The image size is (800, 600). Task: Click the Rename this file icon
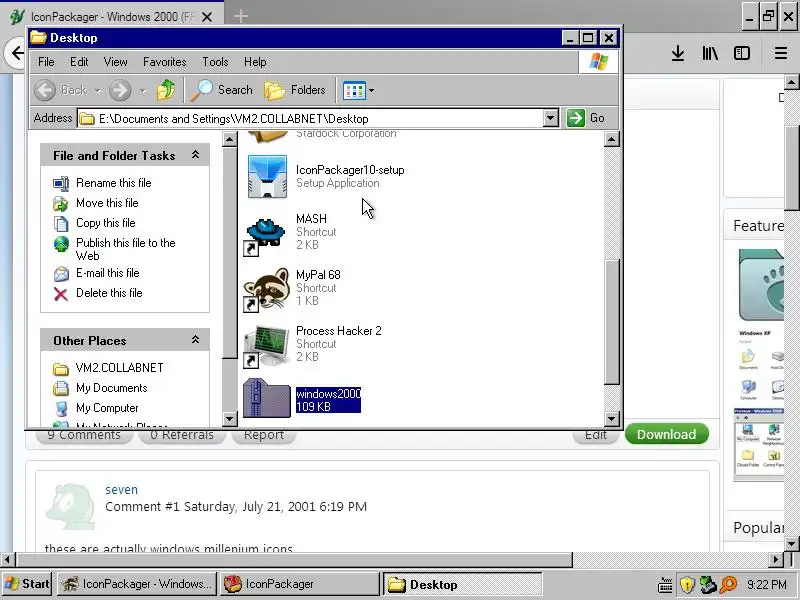(x=61, y=183)
